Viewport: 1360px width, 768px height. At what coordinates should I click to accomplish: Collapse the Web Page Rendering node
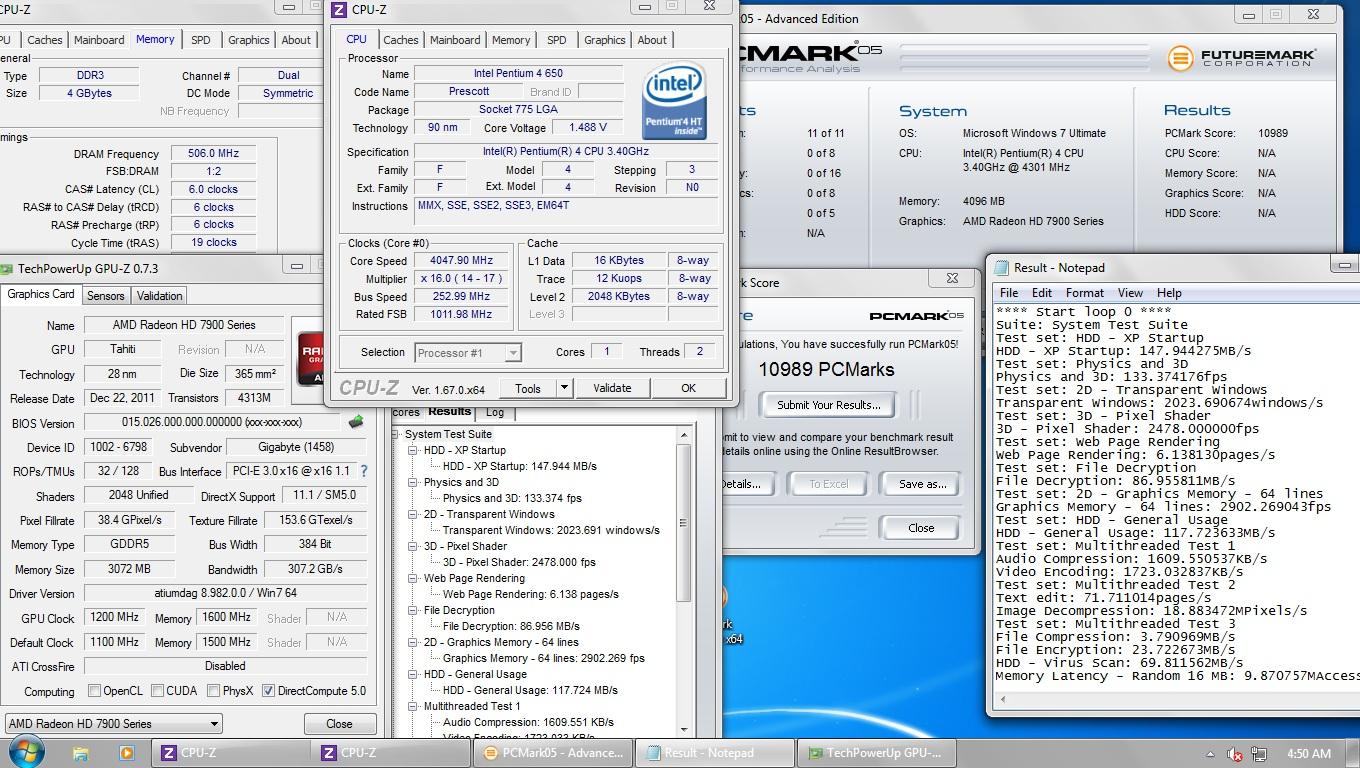(x=412, y=578)
